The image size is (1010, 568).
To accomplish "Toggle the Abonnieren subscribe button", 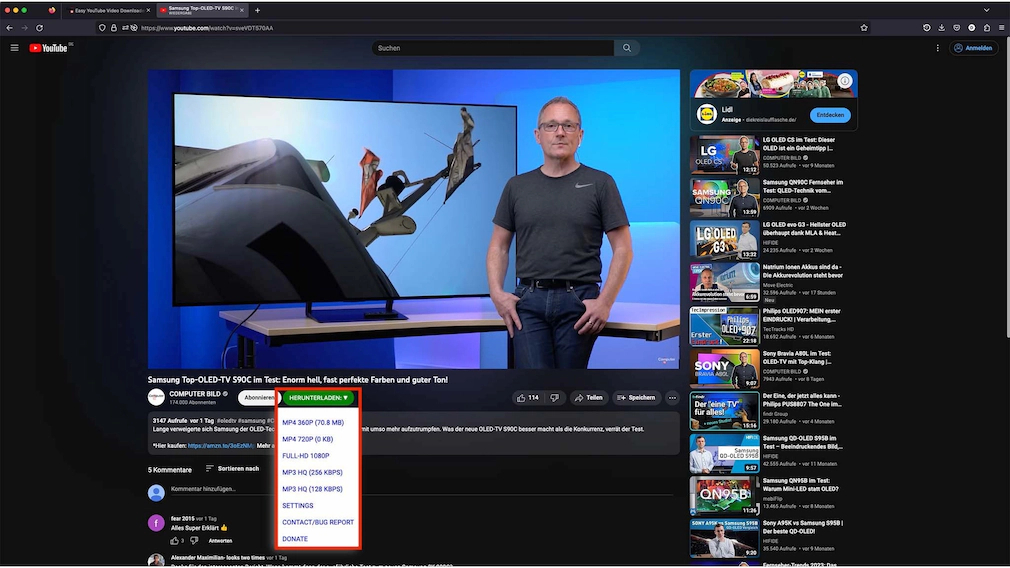I will pyautogui.click(x=258, y=398).
